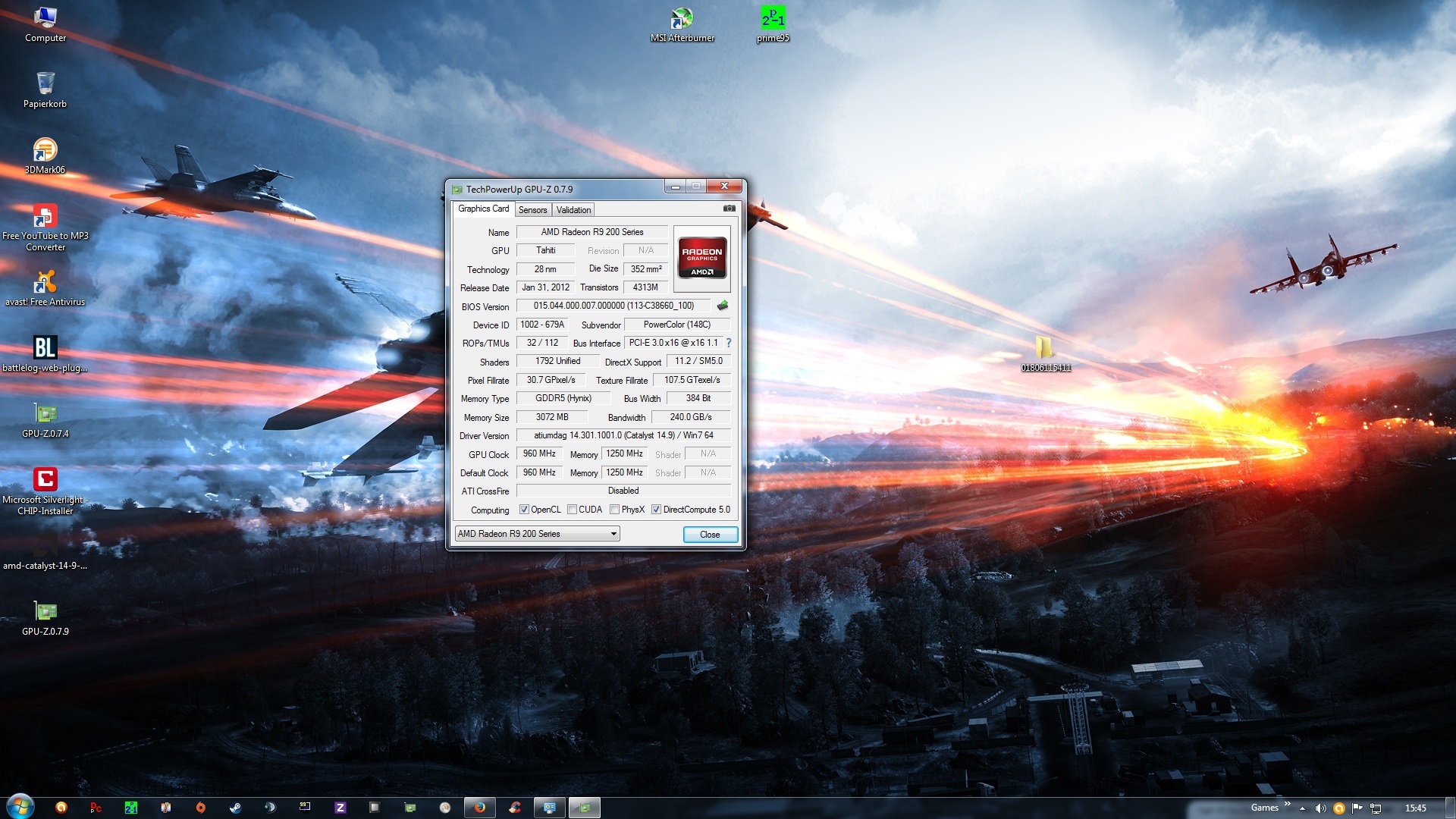This screenshot has height=819, width=1456.
Task: Select the GPU-Z.0.7.9 desktop icon
Action: point(45,618)
